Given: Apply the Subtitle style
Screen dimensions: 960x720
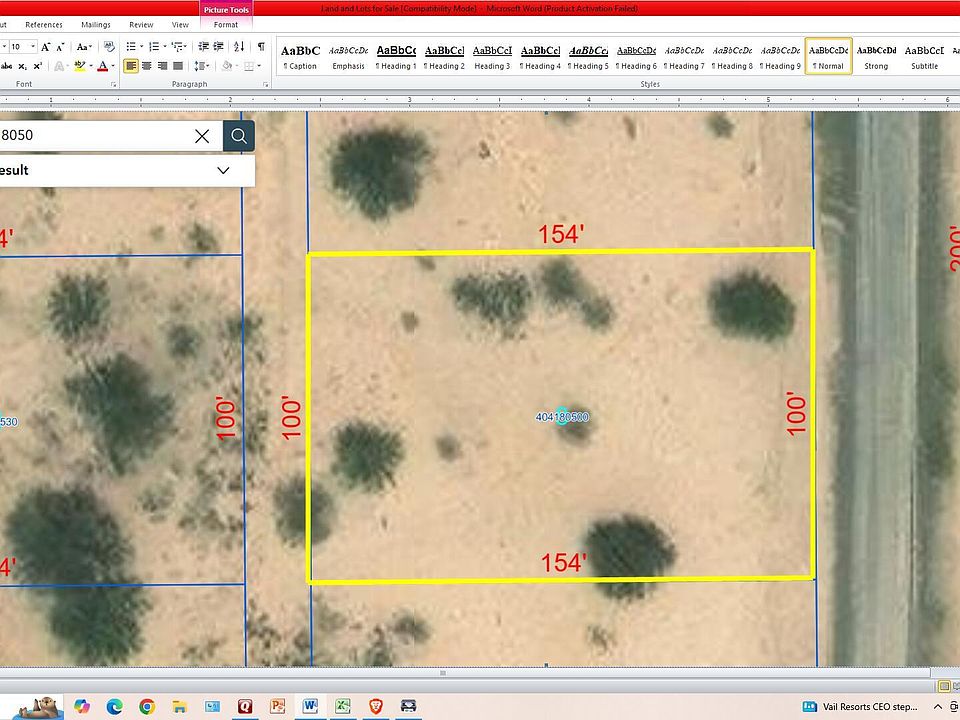Looking at the screenshot, I should click(x=924, y=56).
